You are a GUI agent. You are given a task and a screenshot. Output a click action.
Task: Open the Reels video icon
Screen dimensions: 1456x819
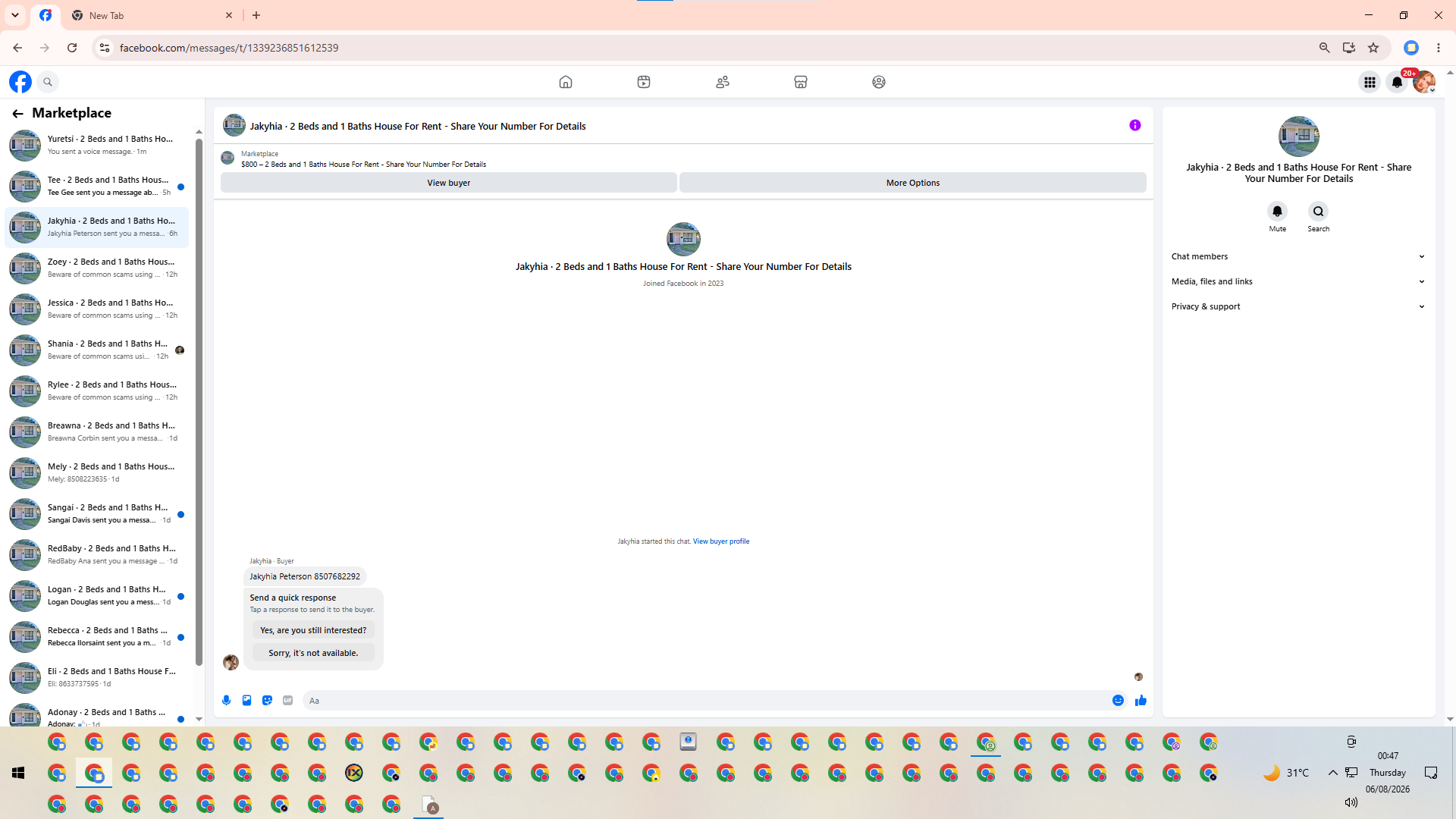(644, 82)
